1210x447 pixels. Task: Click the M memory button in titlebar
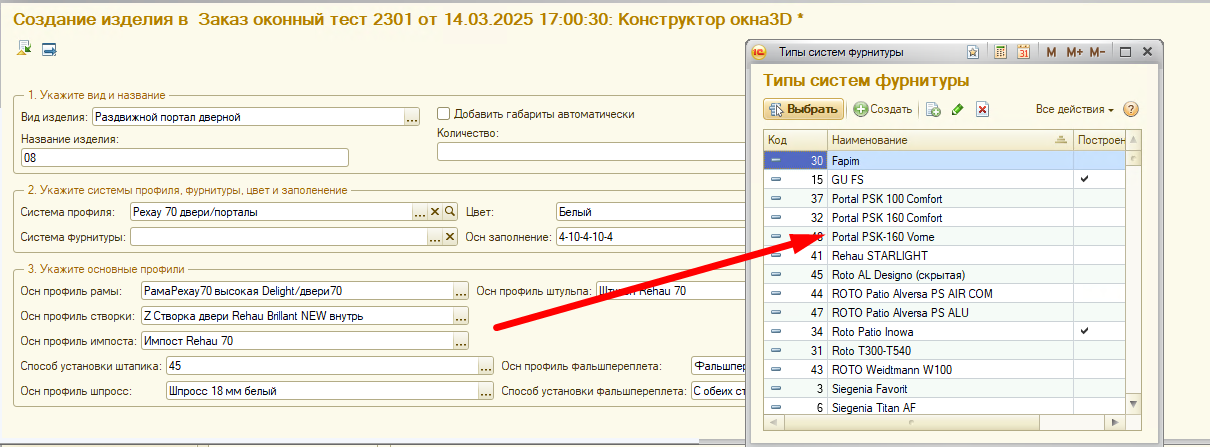point(1051,52)
